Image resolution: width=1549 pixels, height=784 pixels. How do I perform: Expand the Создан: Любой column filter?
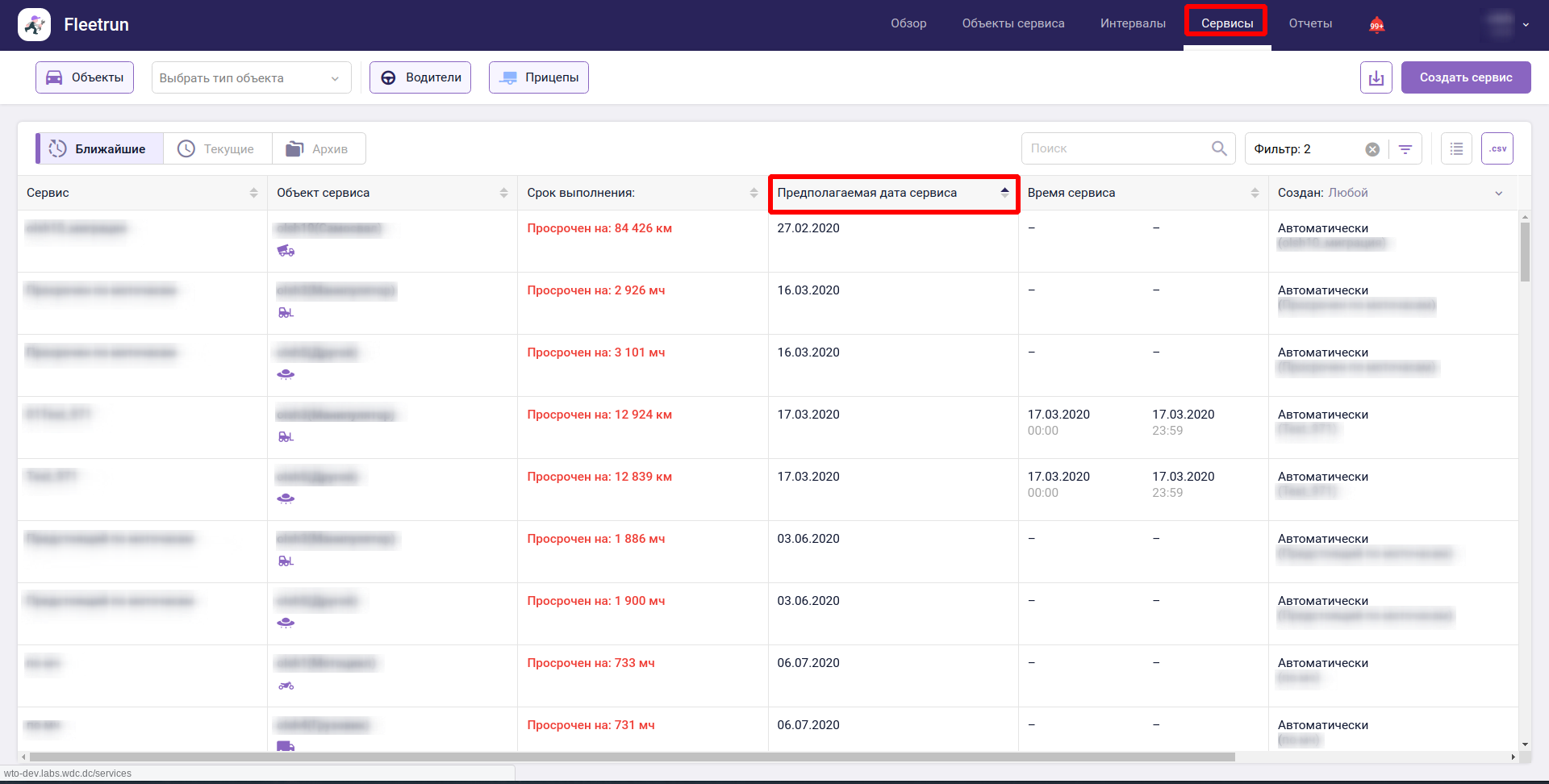1498,193
